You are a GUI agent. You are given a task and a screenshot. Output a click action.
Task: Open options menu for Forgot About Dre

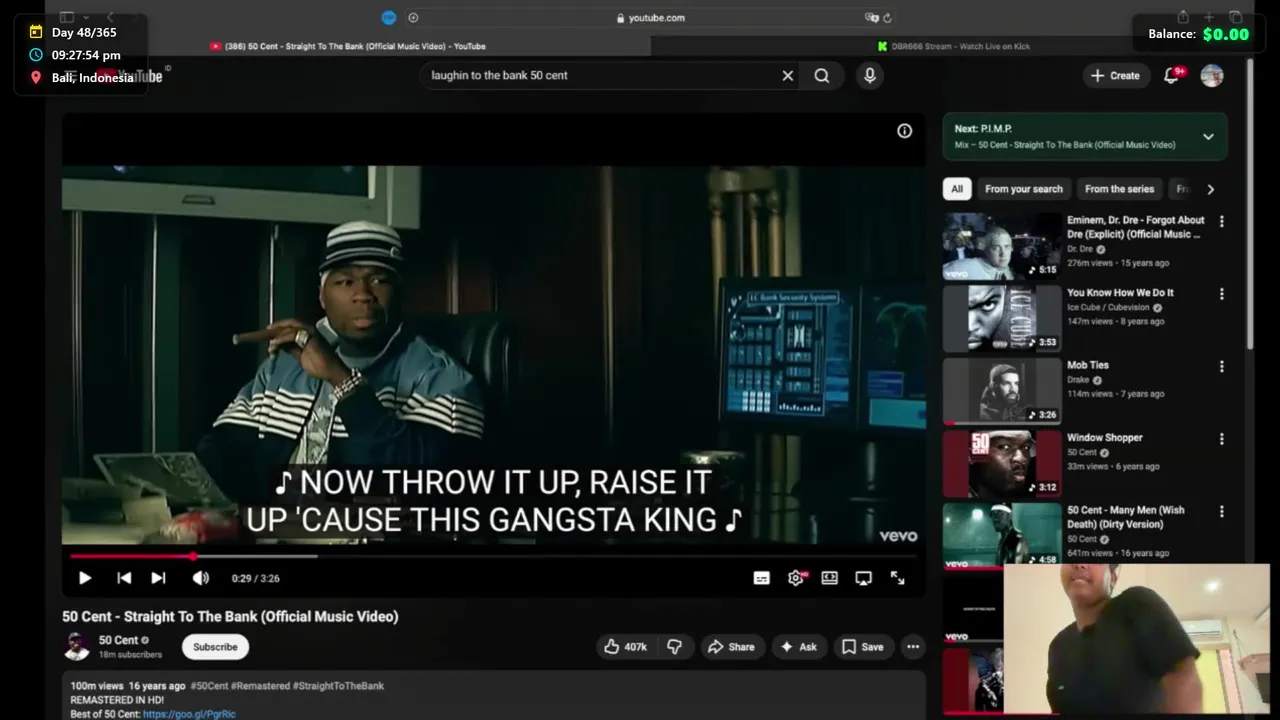click(1221, 222)
